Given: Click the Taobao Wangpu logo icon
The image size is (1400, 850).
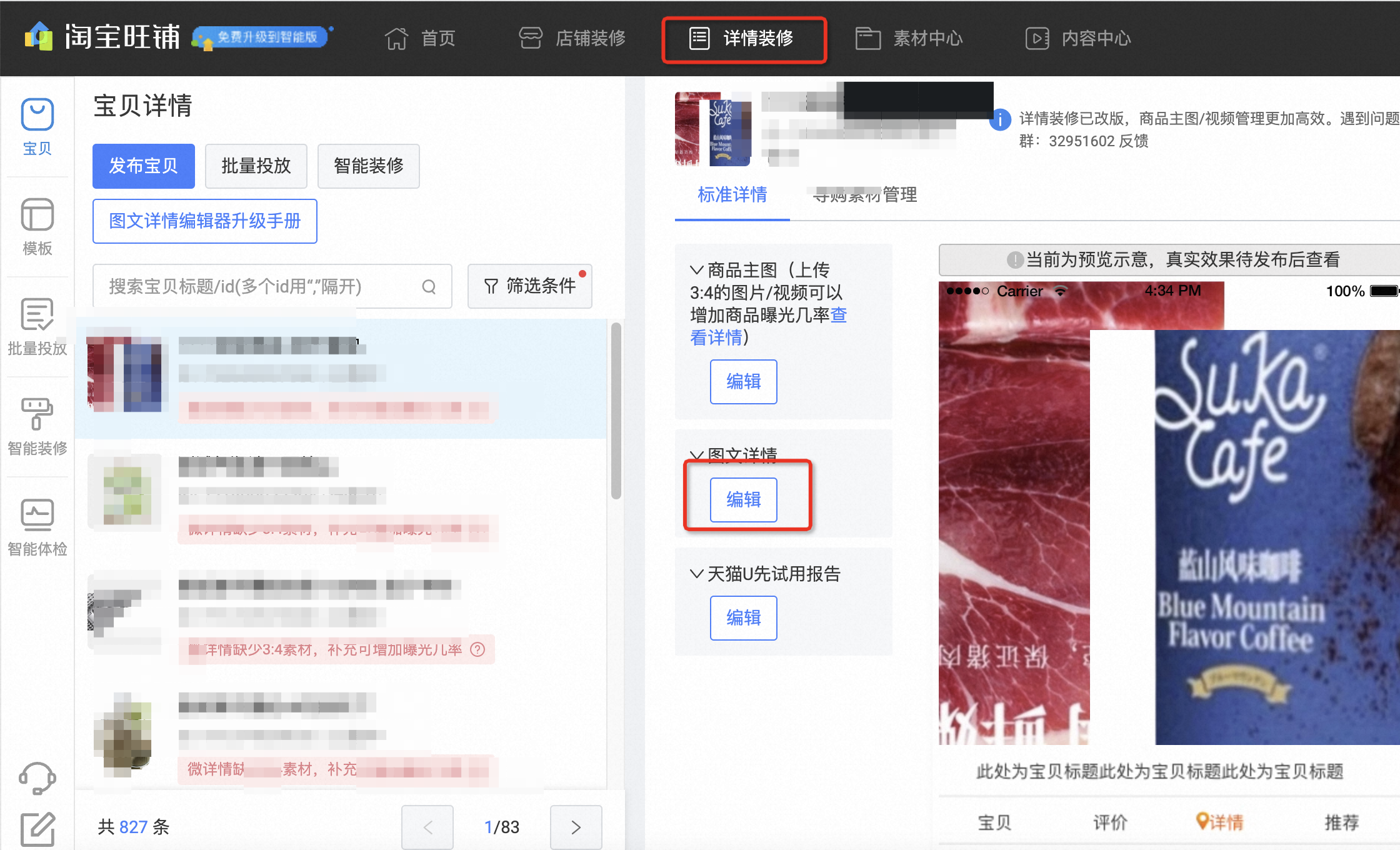Looking at the screenshot, I should pyautogui.click(x=39, y=37).
